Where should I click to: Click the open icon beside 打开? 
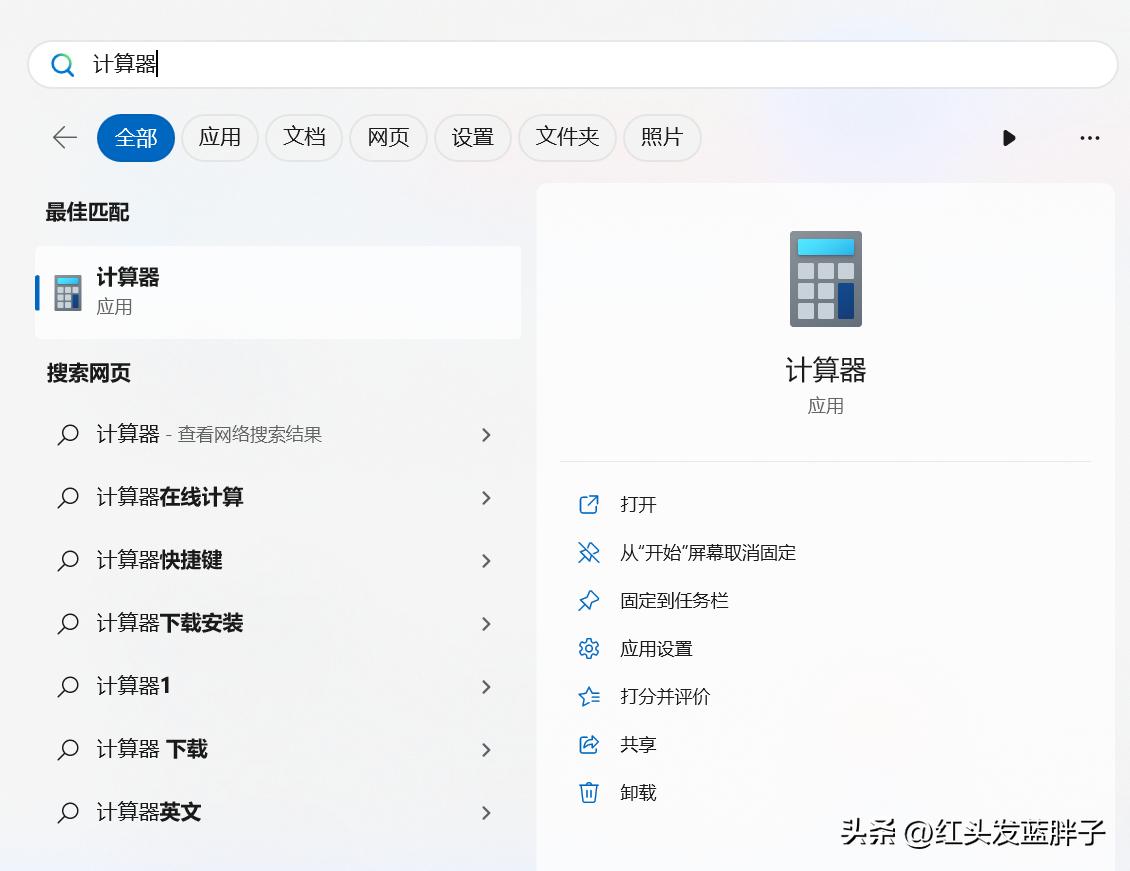pyautogui.click(x=589, y=505)
